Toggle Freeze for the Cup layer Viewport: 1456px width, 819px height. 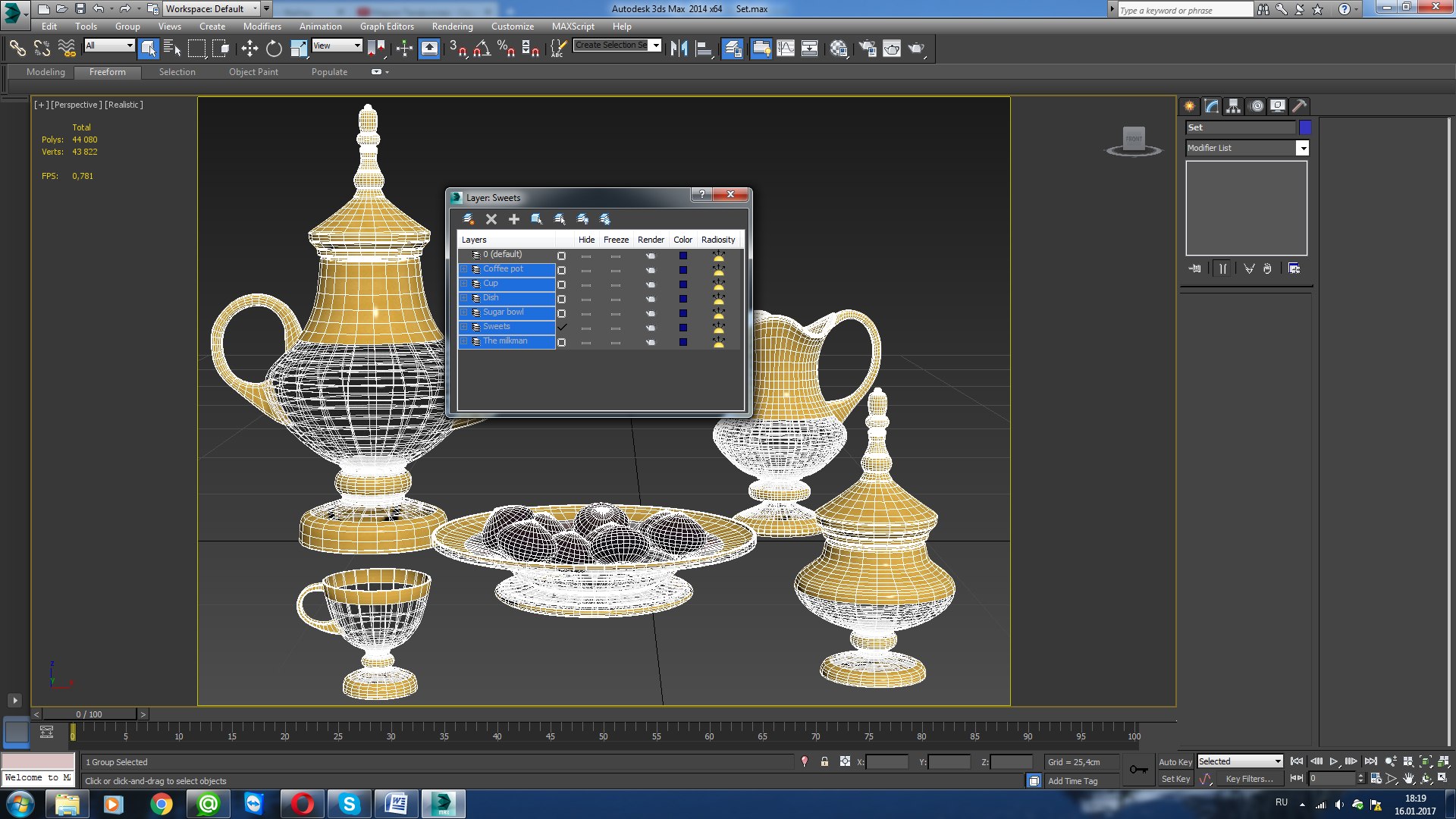click(616, 284)
